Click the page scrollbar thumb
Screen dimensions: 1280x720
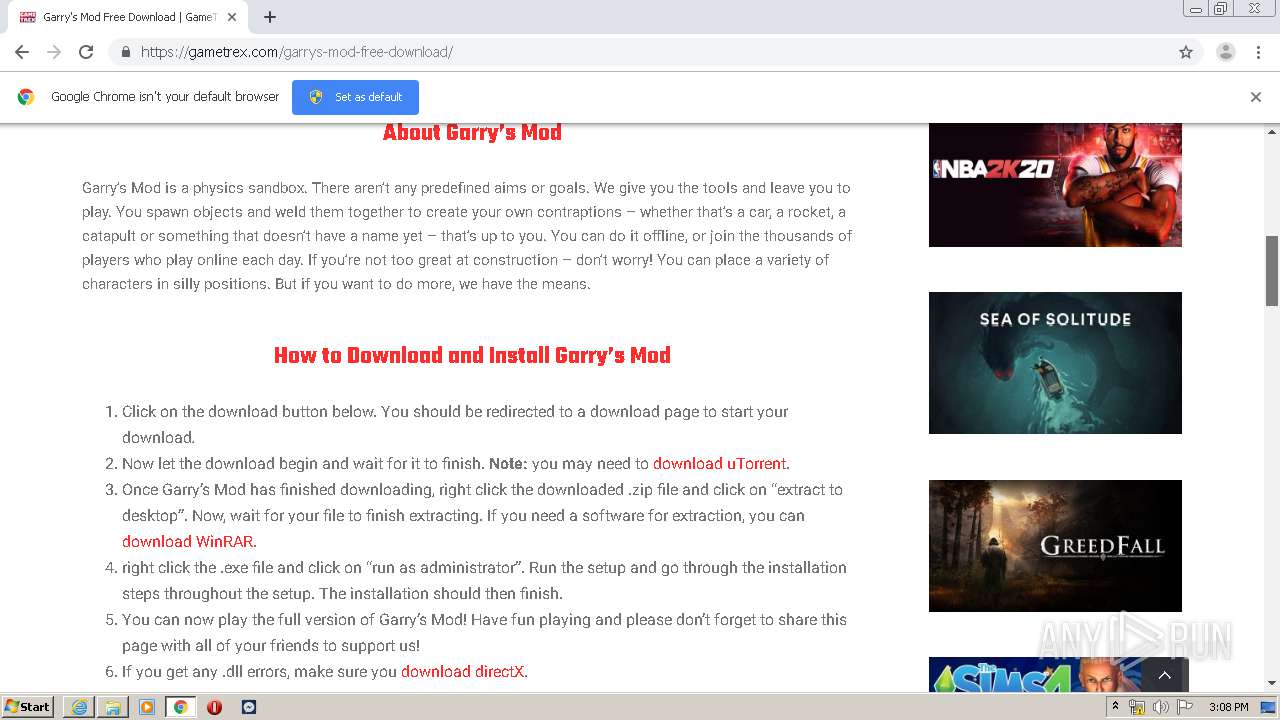(1272, 270)
